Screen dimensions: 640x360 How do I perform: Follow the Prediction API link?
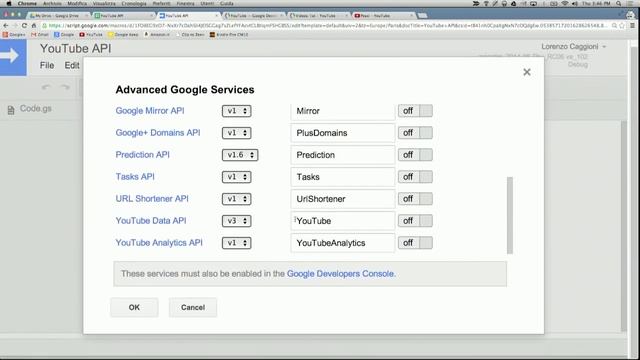[142, 155]
